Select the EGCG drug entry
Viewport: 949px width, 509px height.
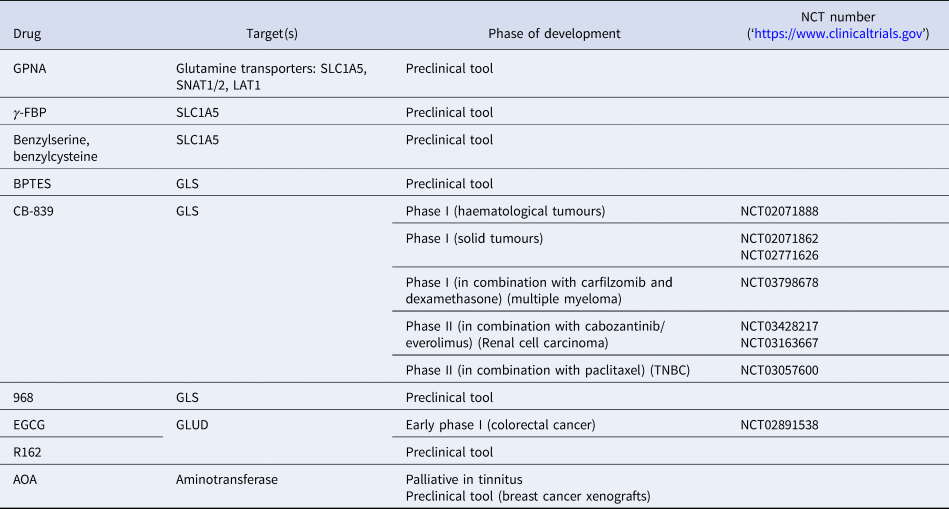[x=29, y=425]
